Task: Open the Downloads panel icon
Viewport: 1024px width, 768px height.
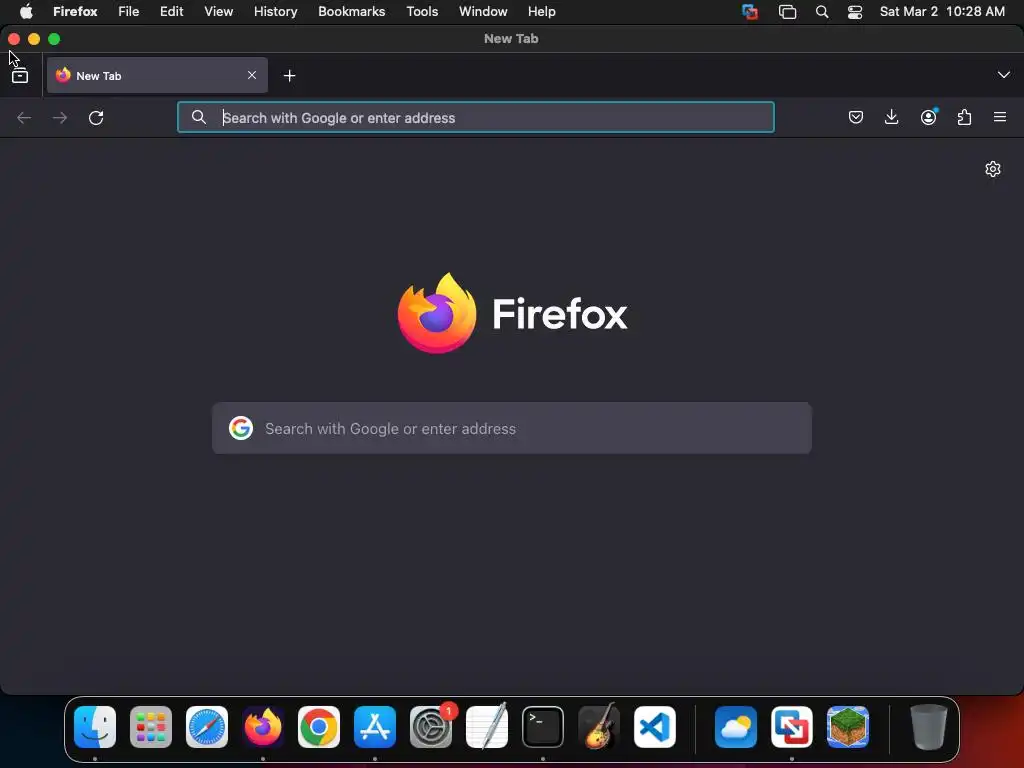Action: pyautogui.click(x=891, y=118)
